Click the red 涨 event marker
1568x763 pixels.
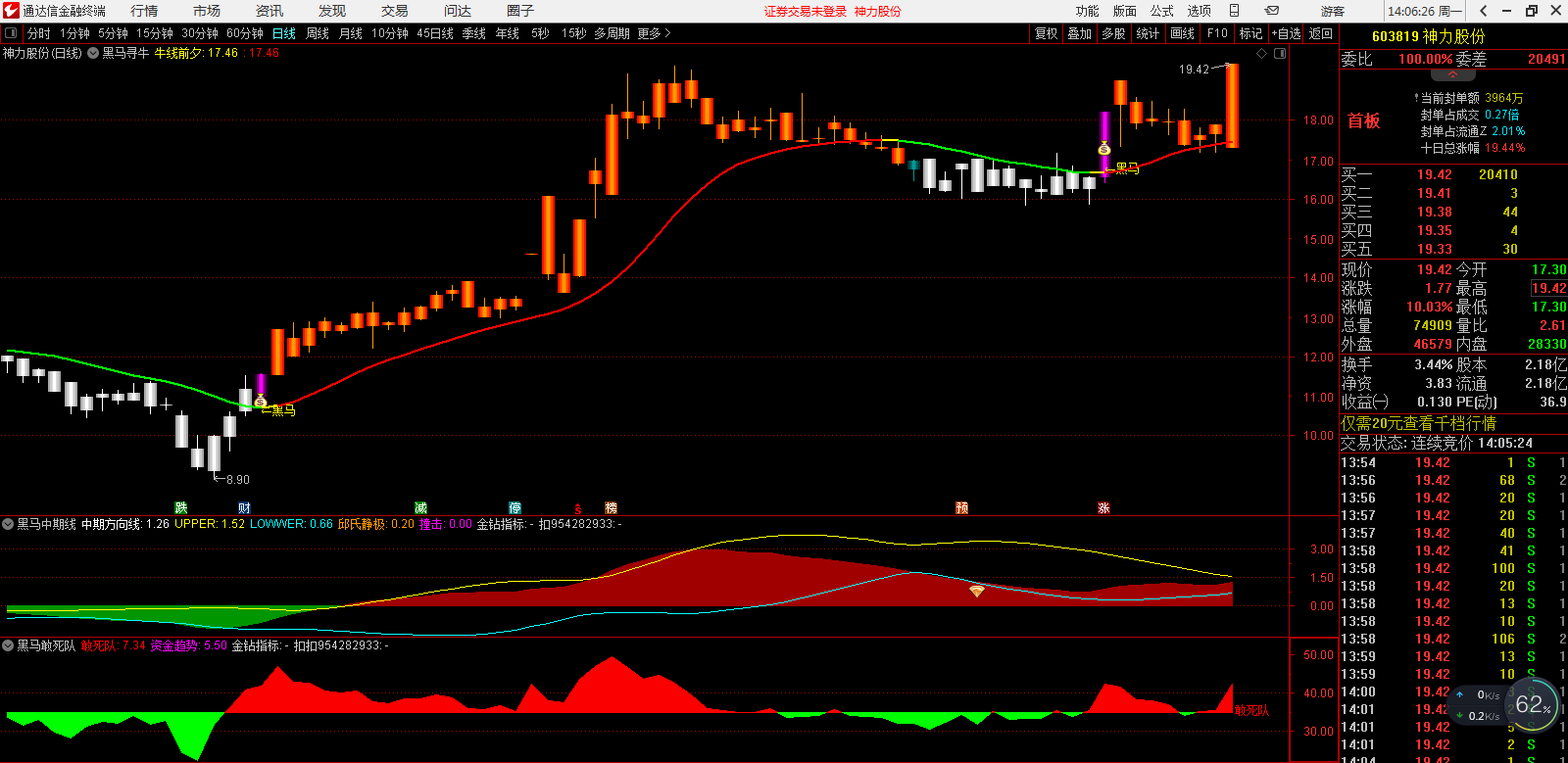(1104, 507)
